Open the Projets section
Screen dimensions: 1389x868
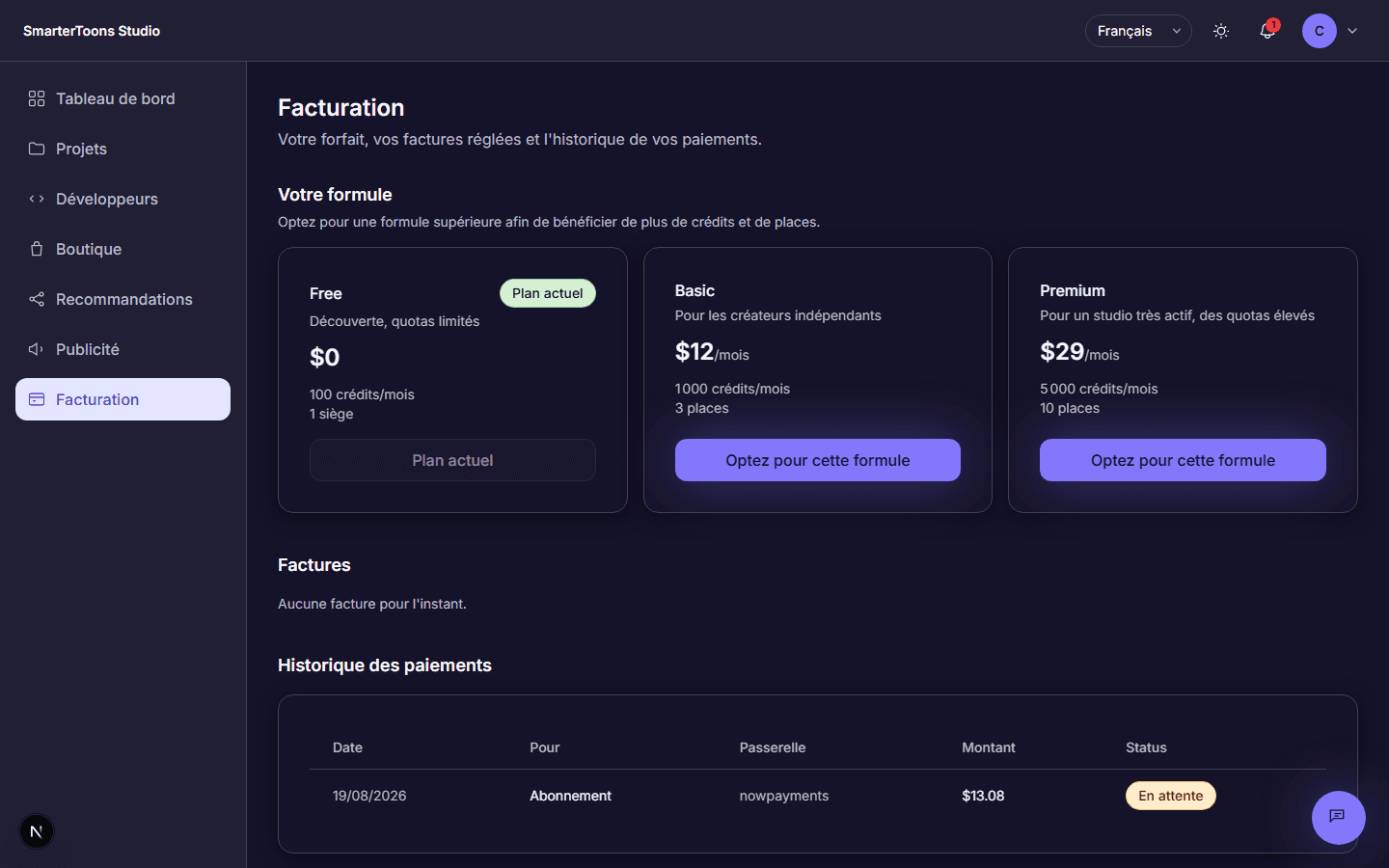123,149
